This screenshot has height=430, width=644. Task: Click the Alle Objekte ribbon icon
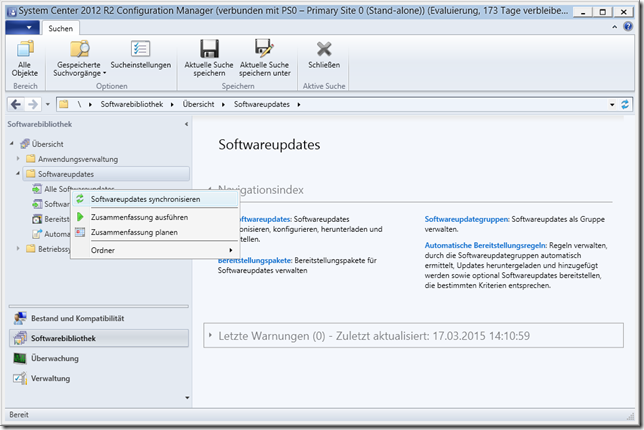(x=25, y=49)
